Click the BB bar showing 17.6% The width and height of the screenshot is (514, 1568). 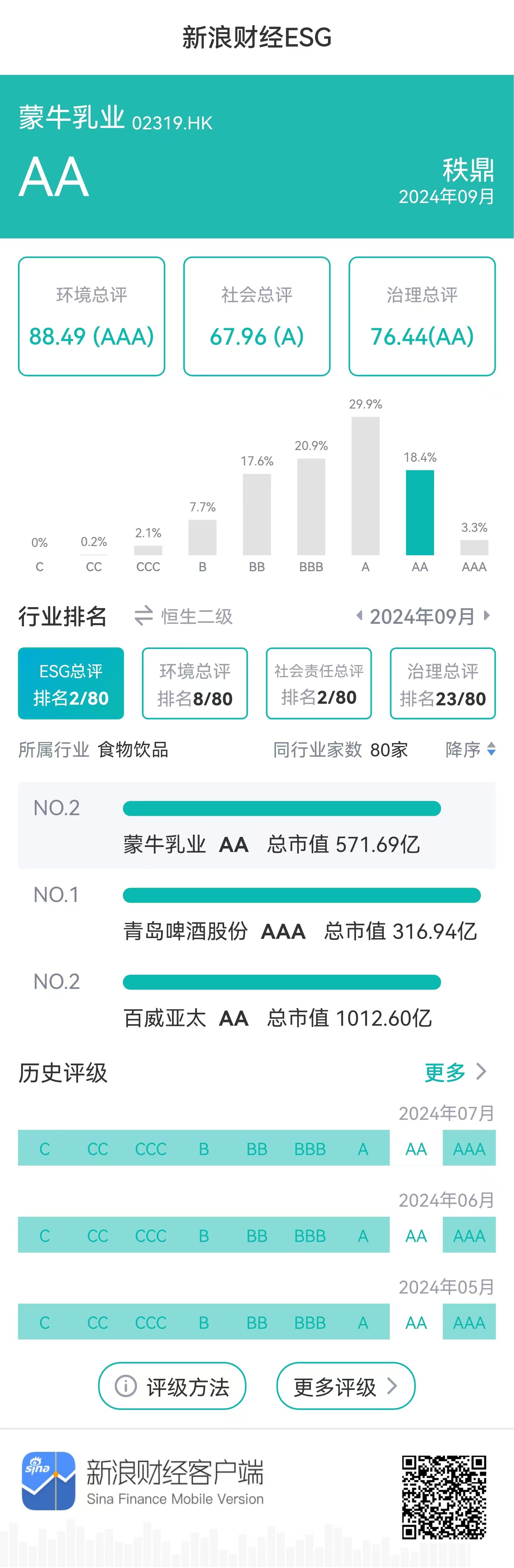point(257,514)
